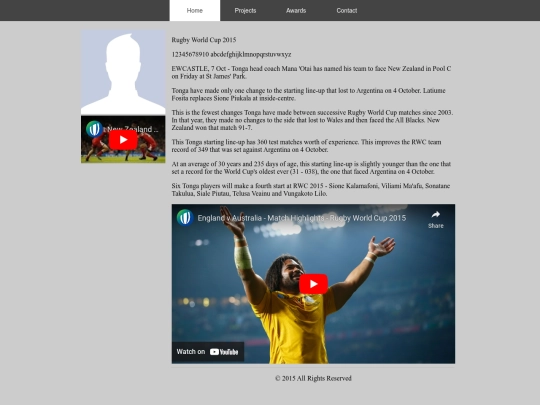Click World Rugby channel logo on large video
This screenshot has height=405, width=540.
point(185,218)
